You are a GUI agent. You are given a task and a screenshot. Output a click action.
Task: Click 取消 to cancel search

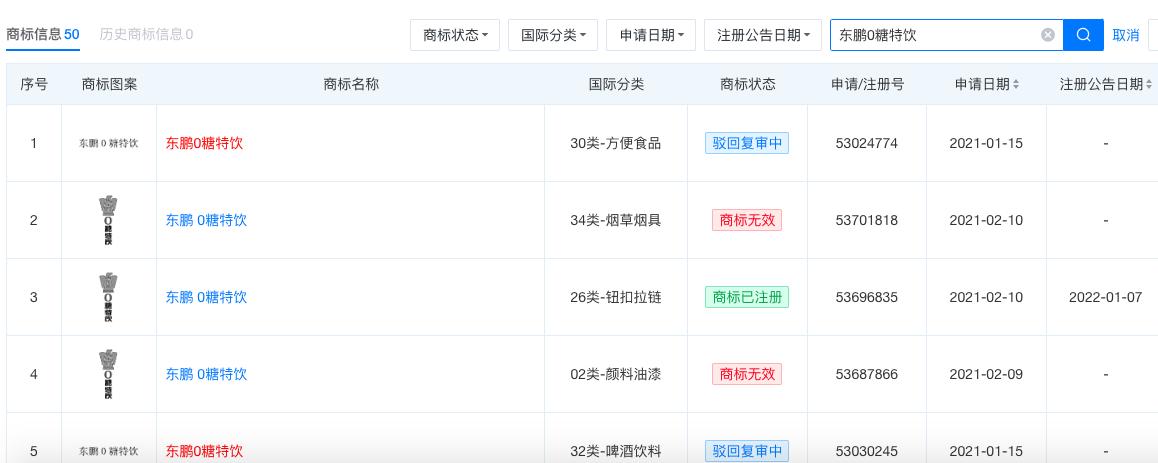coord(1126,35)
